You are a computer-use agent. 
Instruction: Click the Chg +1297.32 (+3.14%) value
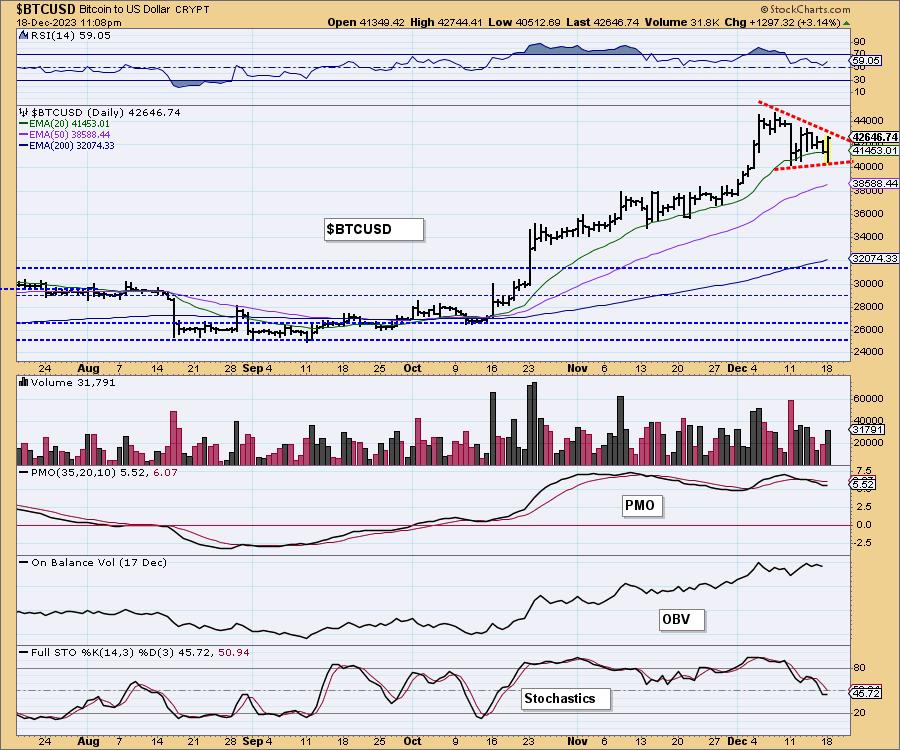pyautogui.click(x=783, y=22)
